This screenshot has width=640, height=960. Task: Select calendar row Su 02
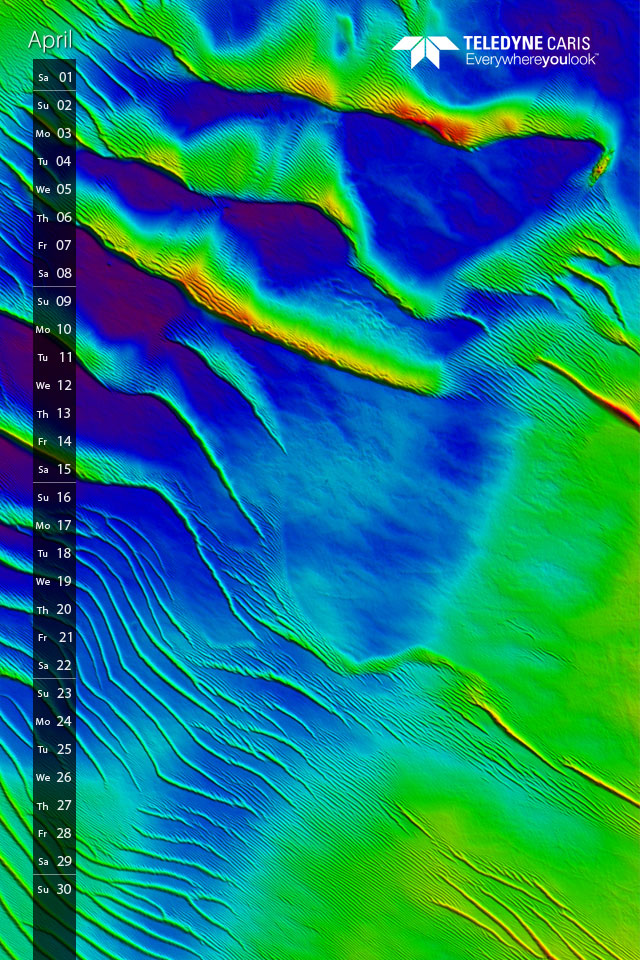[55, 105]
